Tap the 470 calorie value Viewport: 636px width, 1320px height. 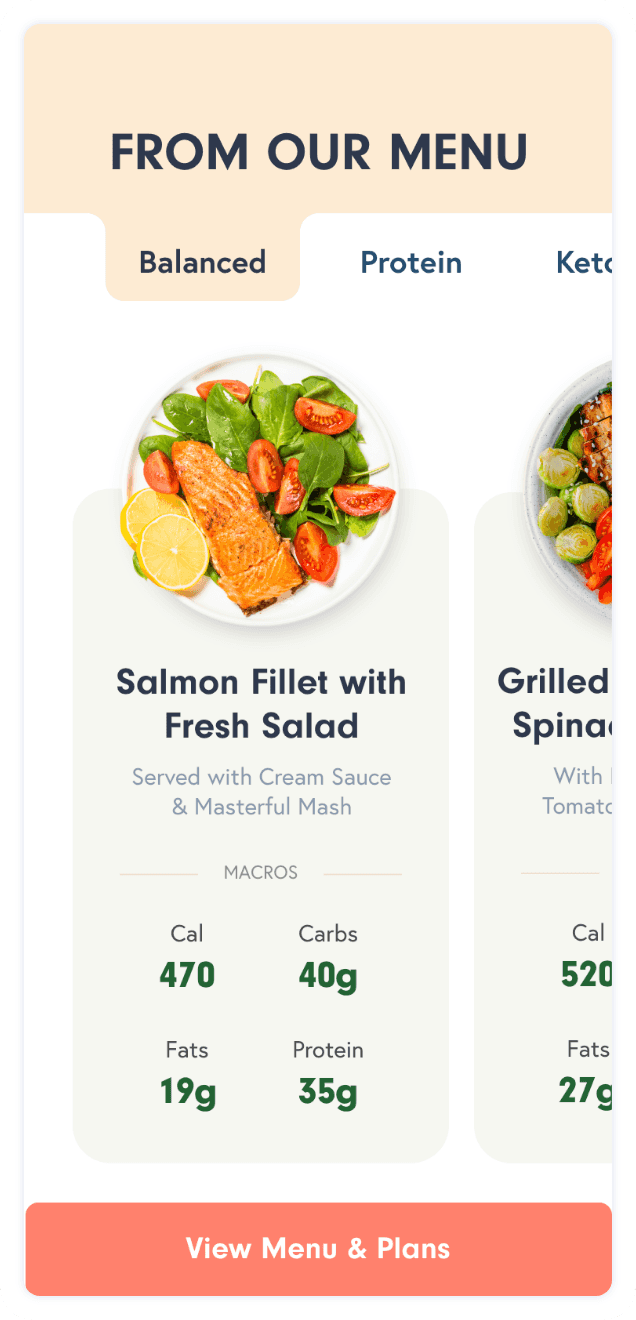pos(187,975)
